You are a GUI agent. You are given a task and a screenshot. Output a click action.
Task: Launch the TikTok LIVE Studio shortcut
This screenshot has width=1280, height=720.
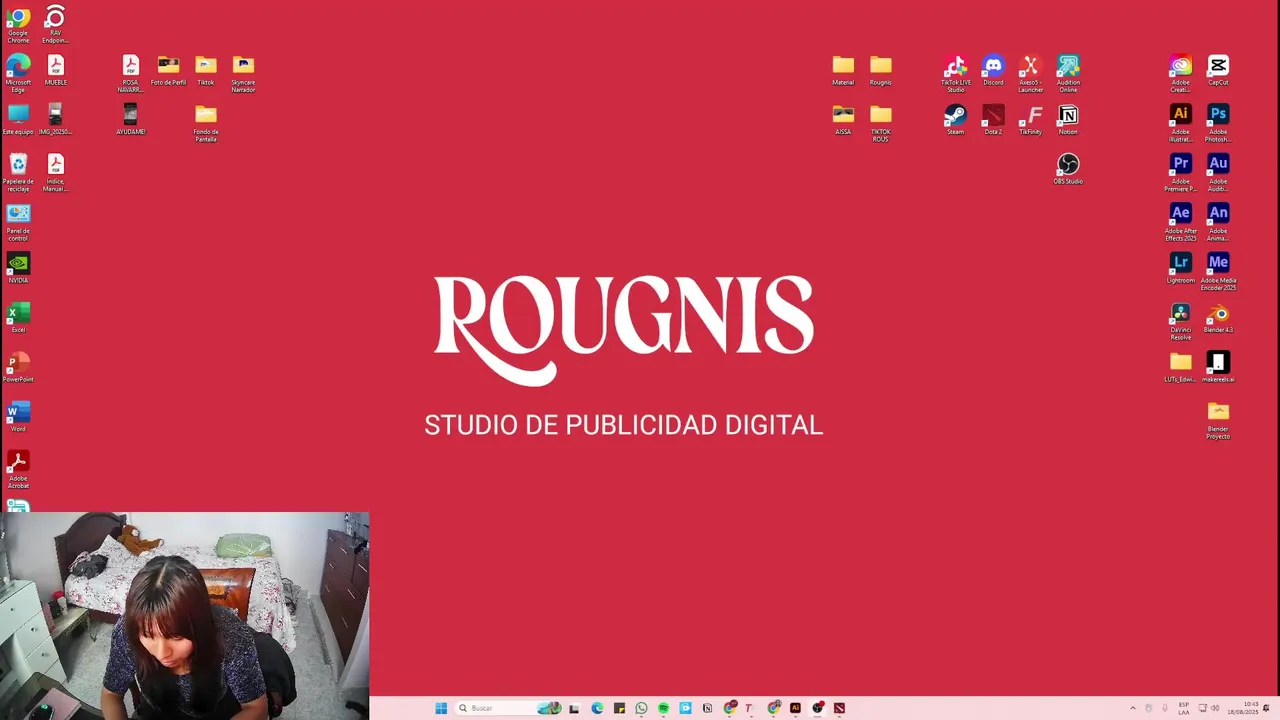point(956,73)
